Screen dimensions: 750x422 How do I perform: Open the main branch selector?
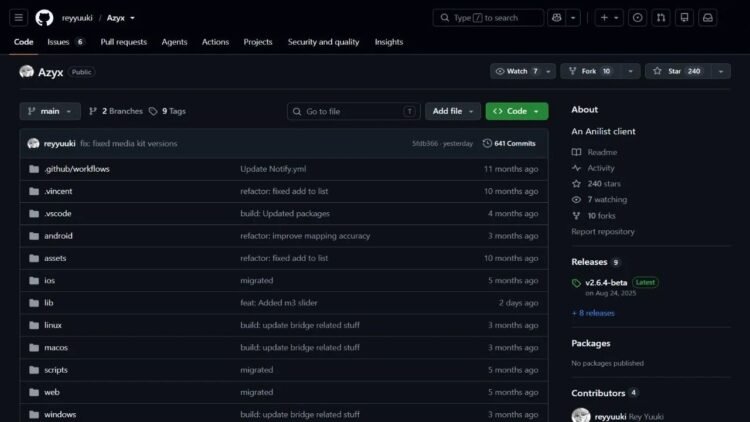pyautogui.click(x=50, y=111)
